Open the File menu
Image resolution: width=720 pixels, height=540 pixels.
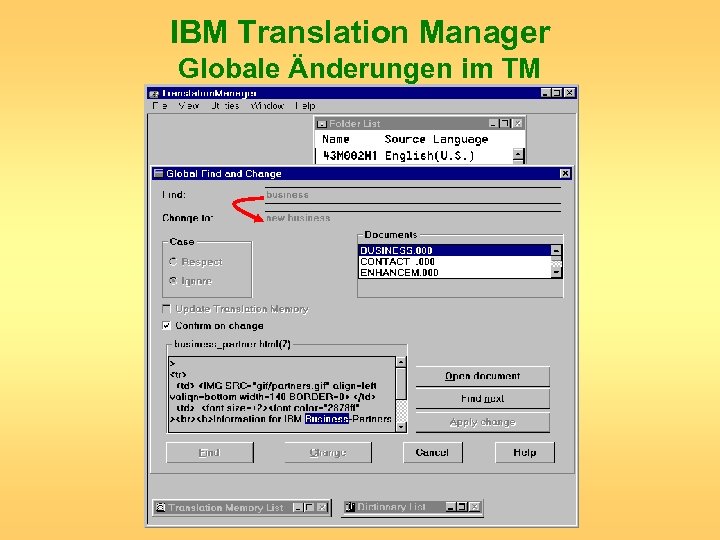[x=160, y=106]
